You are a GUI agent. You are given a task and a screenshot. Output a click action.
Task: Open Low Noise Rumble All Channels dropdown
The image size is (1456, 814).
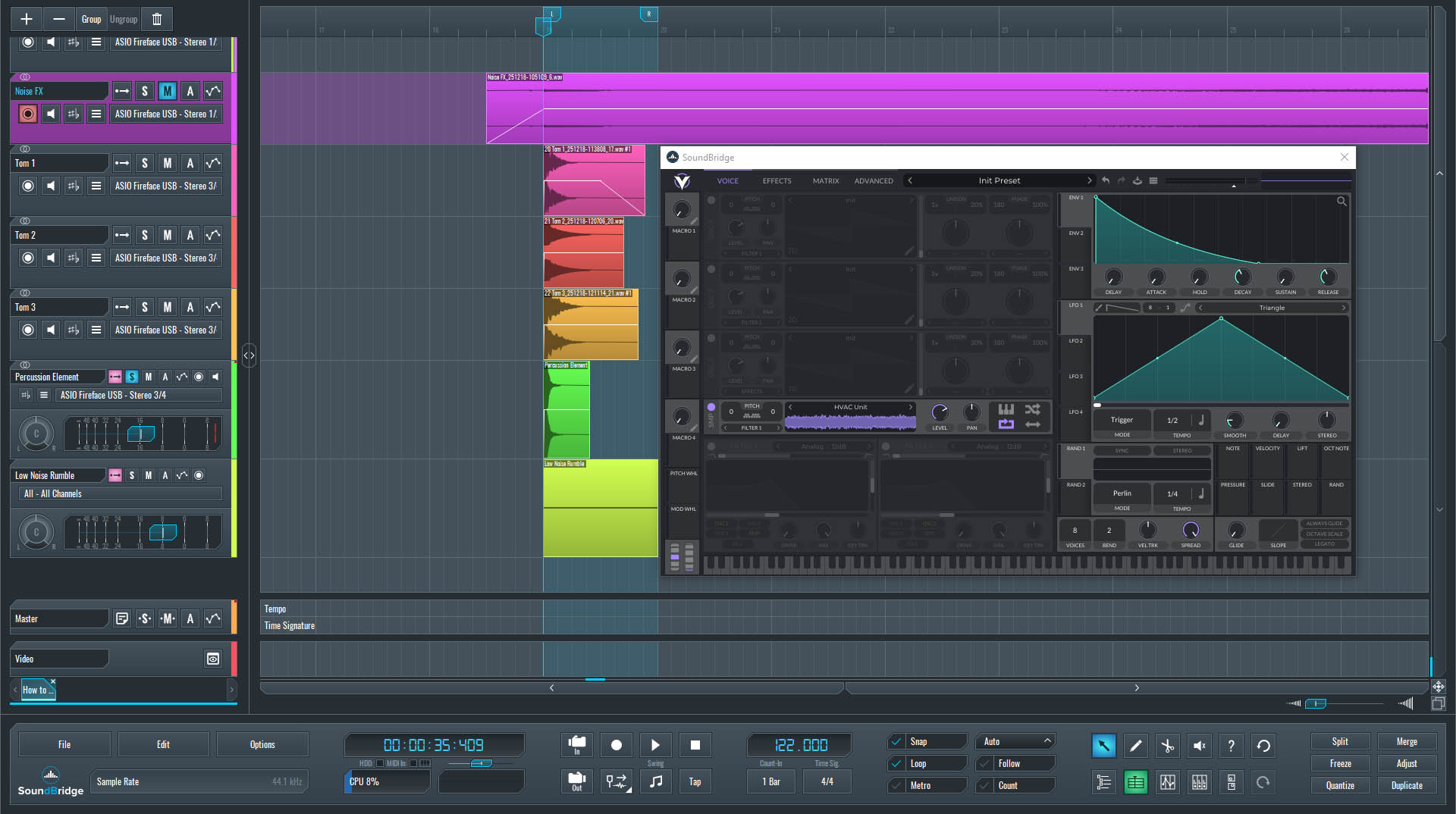pos(120,493)
